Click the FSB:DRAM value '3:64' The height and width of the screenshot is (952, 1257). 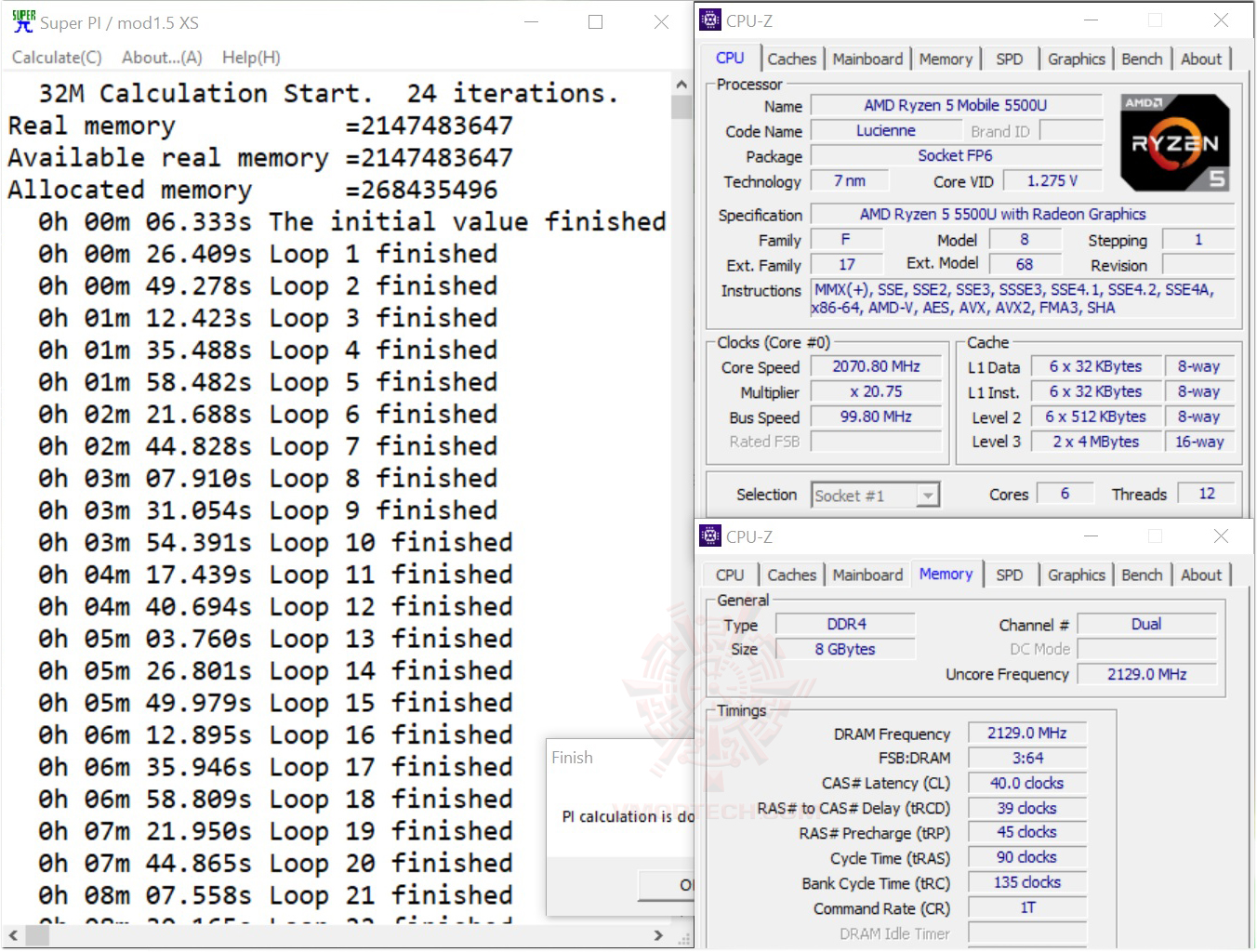click(x=1027, y=758)
